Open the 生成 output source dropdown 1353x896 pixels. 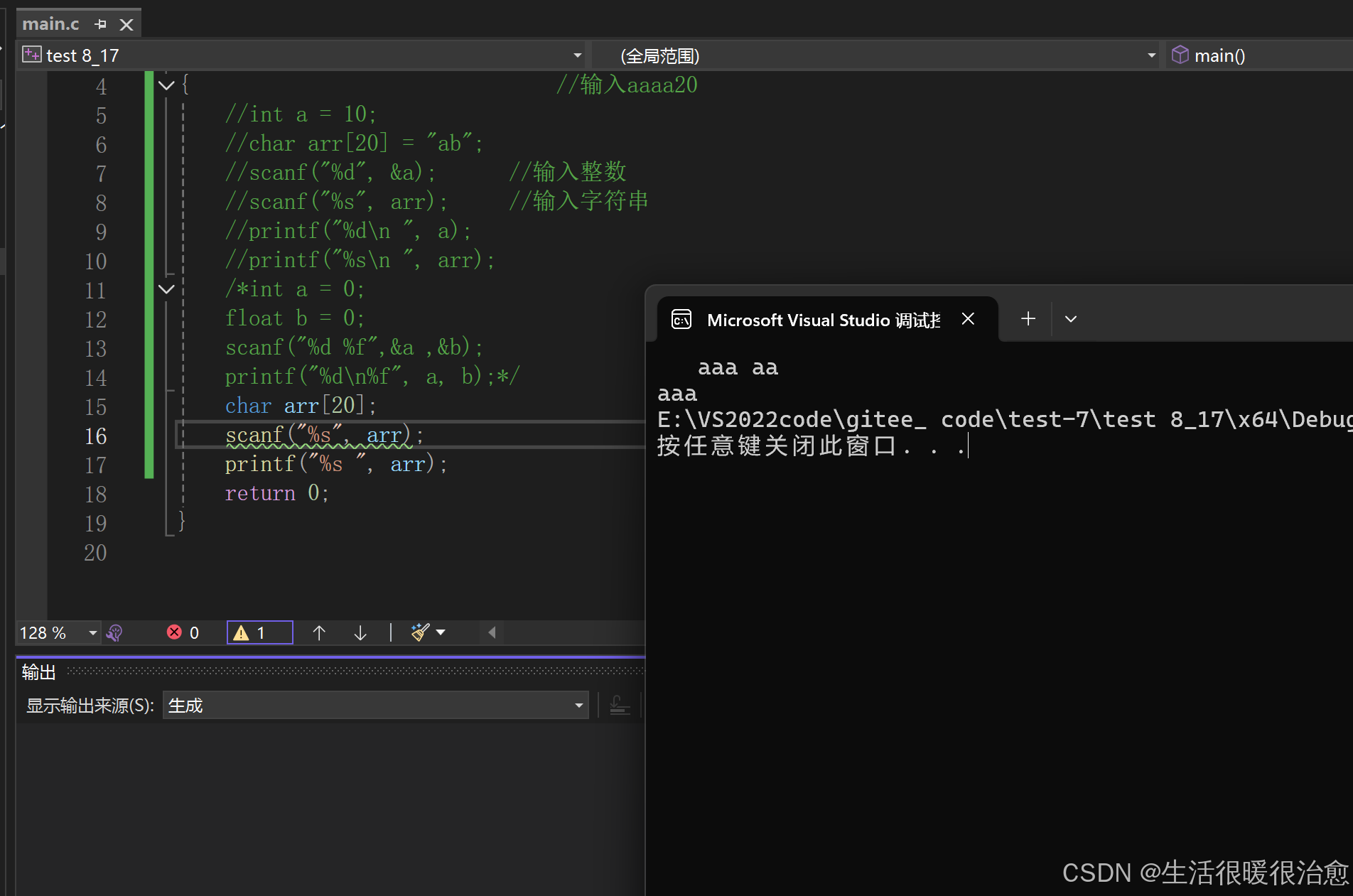coord(376,705)
